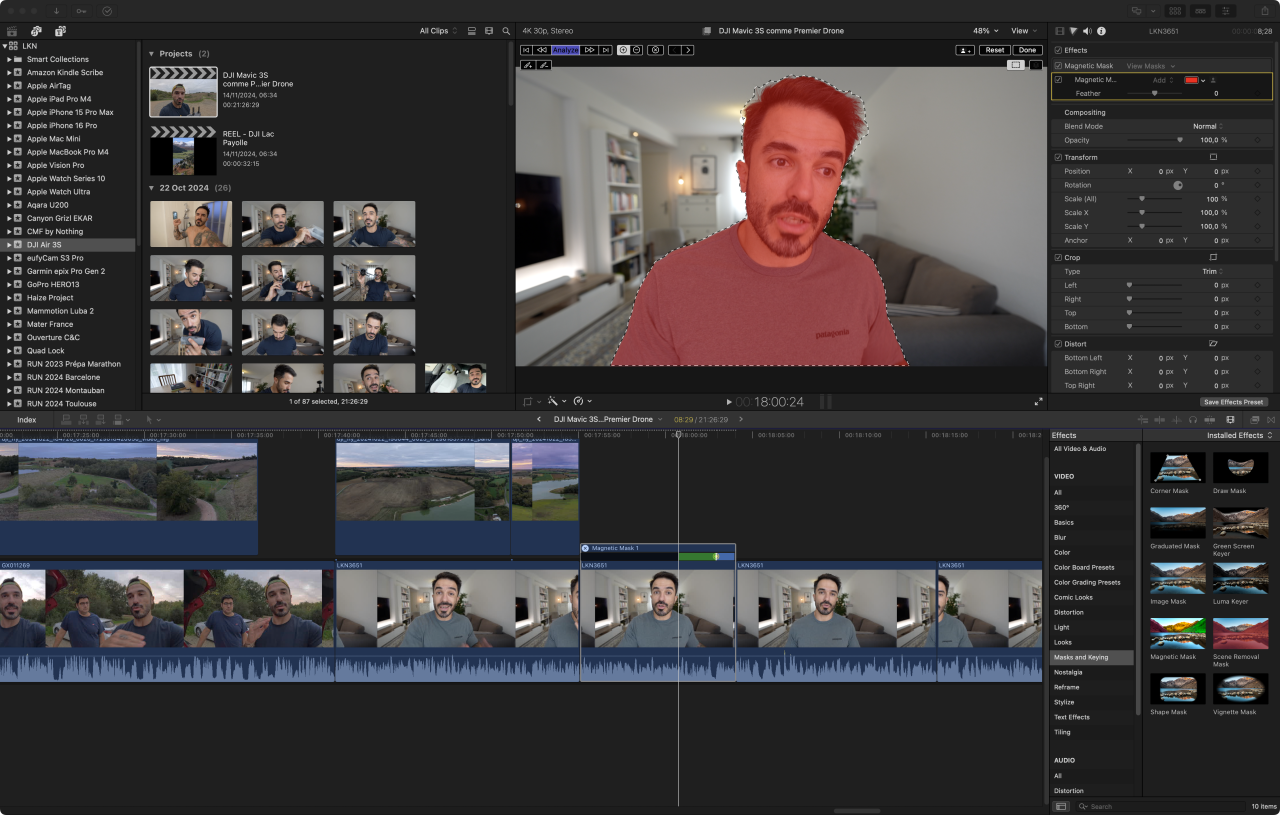This screenshot has width=1280, height=815.
Task: Select the Color Board Presets category
Action: pyautogui.click(x=1084, y=567)
